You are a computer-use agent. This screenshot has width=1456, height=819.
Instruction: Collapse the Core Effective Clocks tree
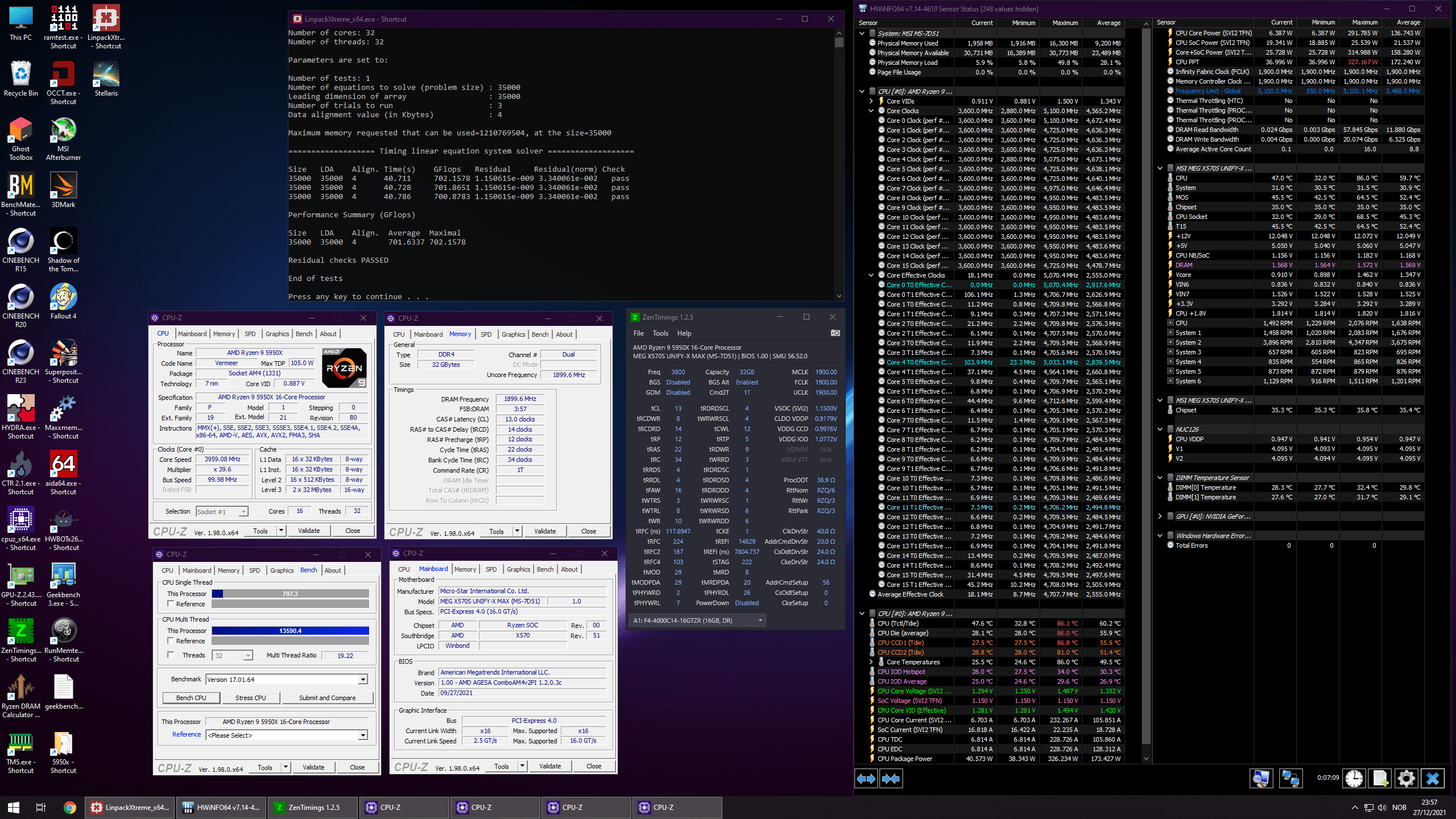pos(871,275)
